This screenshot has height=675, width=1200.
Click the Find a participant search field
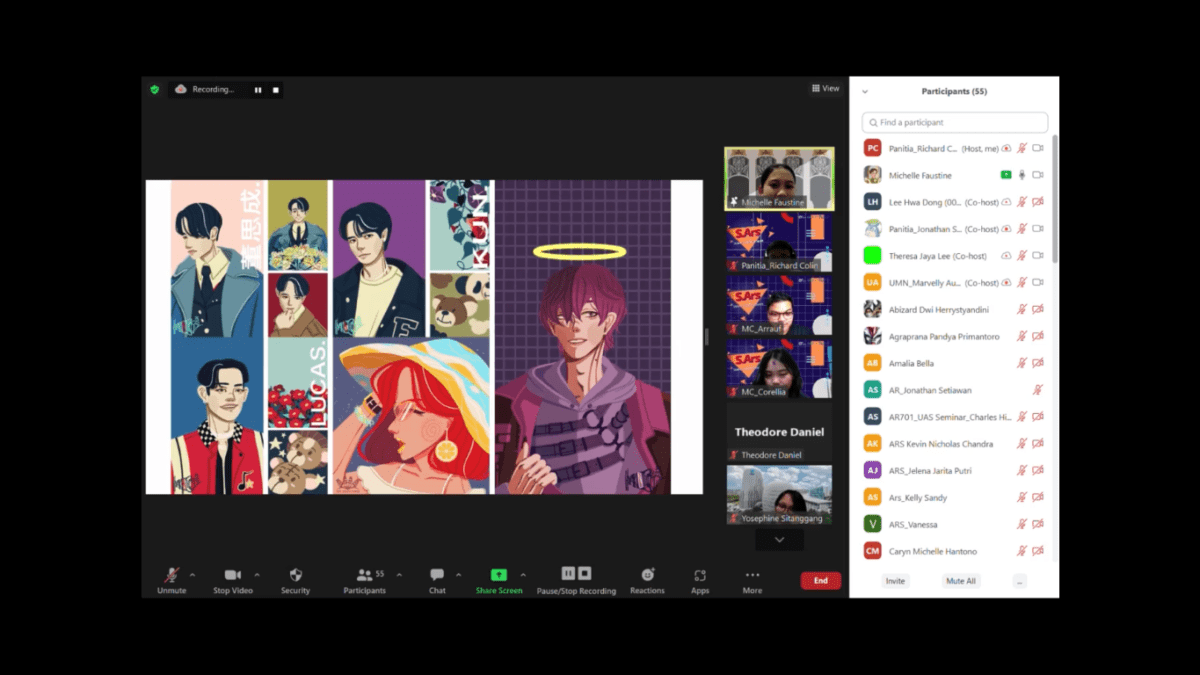coord(955,122)
